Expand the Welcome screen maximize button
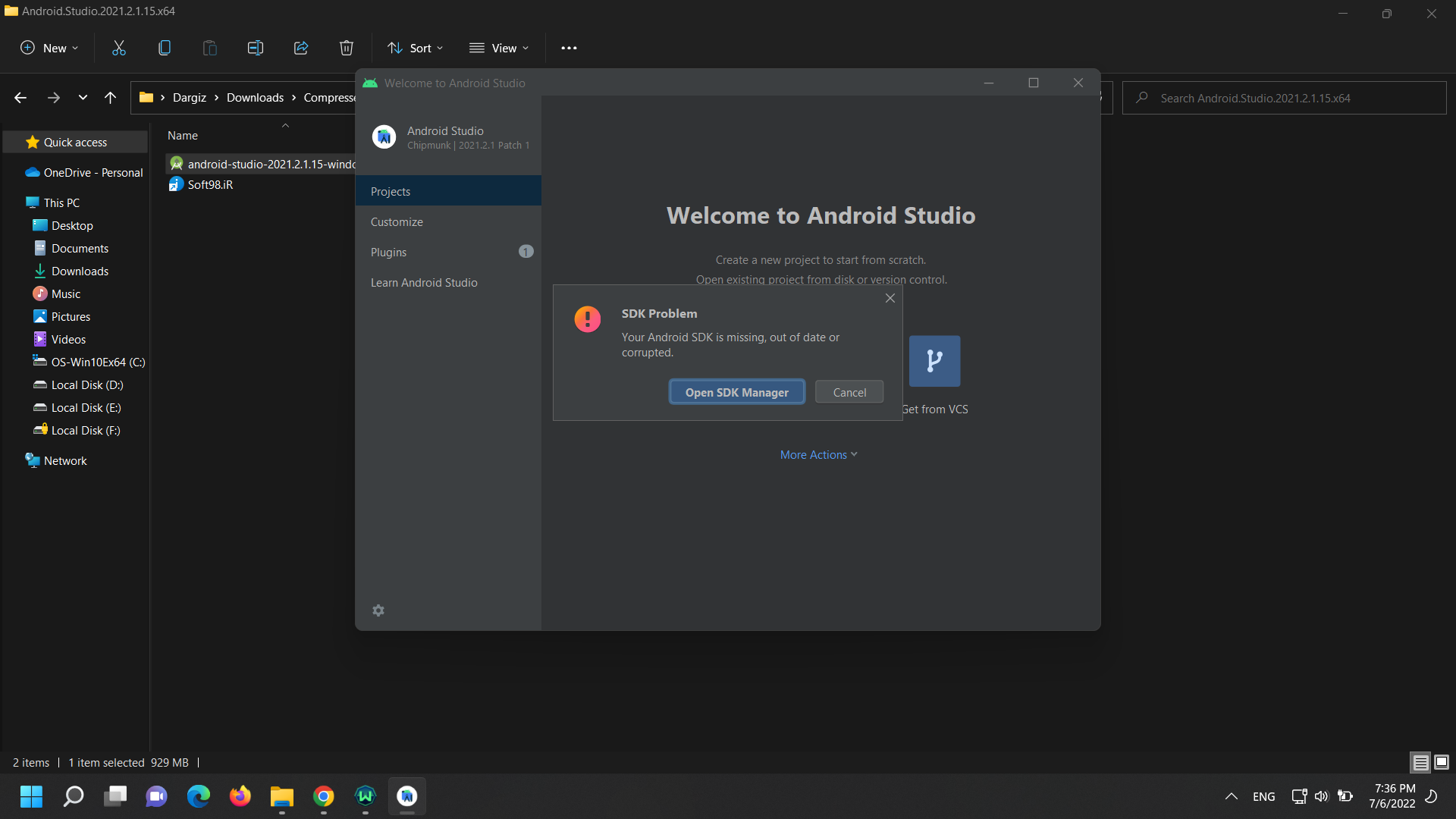 1033,82
